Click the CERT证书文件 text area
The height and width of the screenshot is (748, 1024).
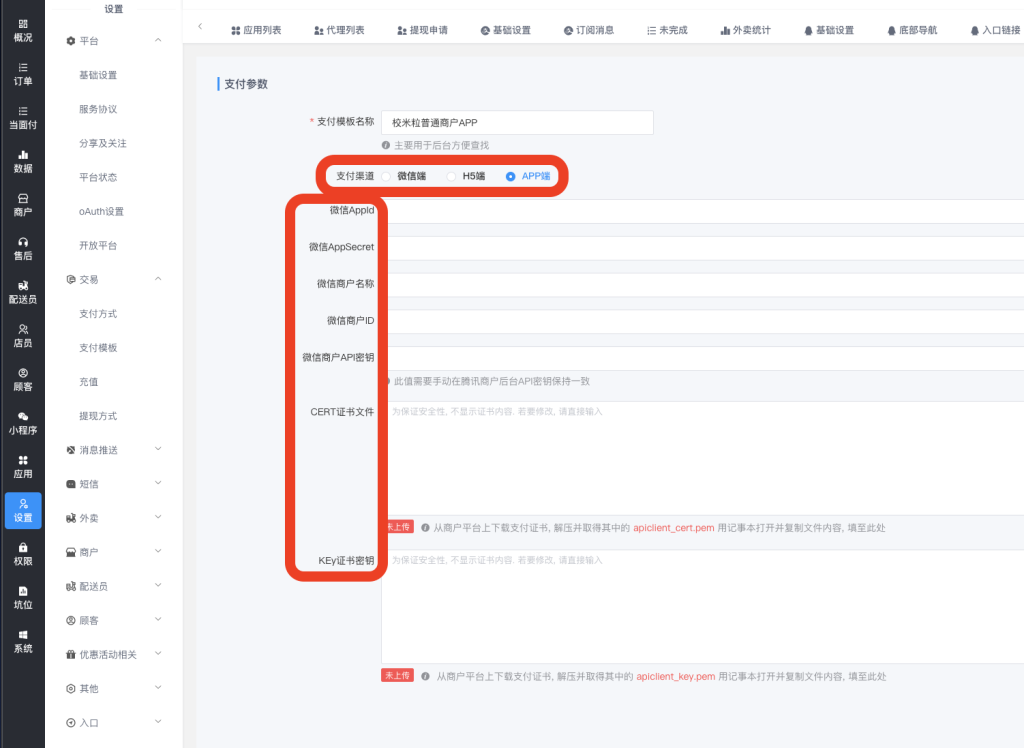[700, 458]
